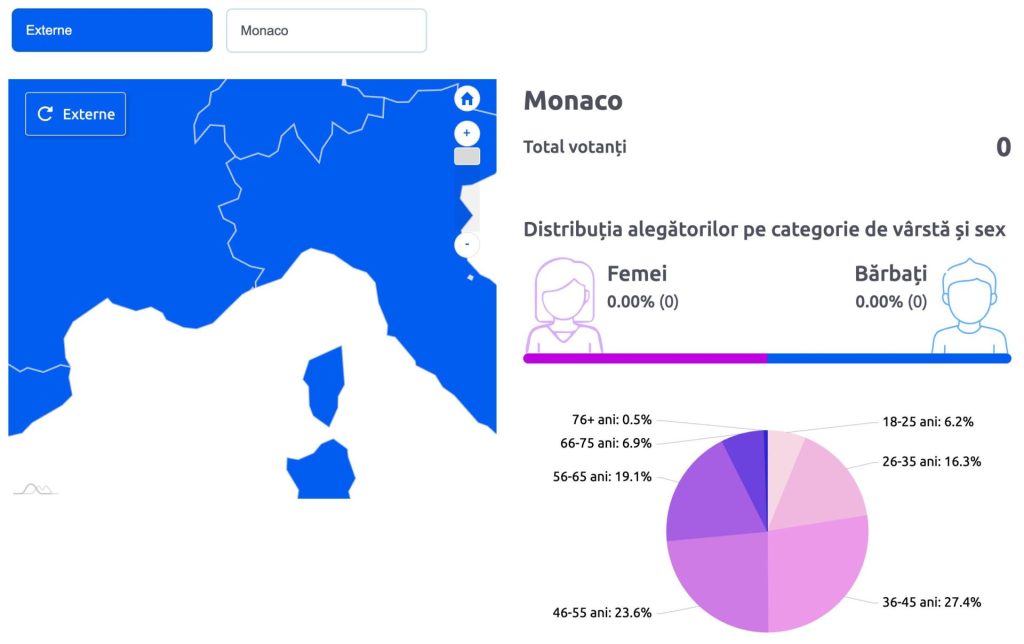Click the purple Femei portion of bar

coord(645,359)
